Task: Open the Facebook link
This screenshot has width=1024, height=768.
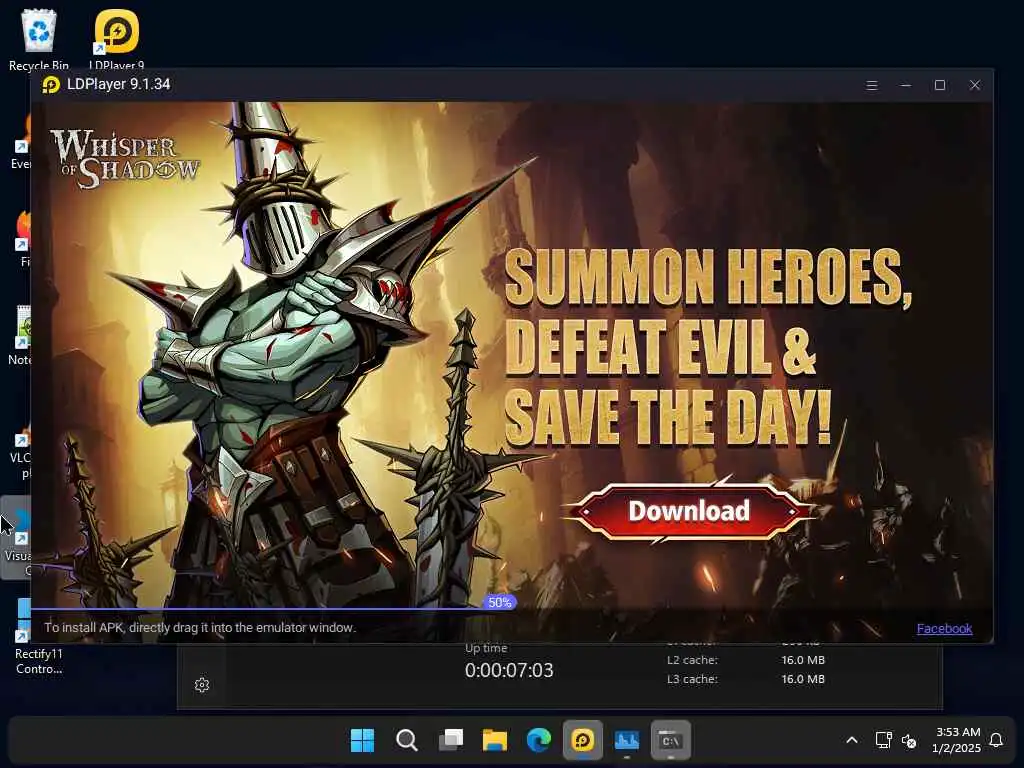Action: 944,628
